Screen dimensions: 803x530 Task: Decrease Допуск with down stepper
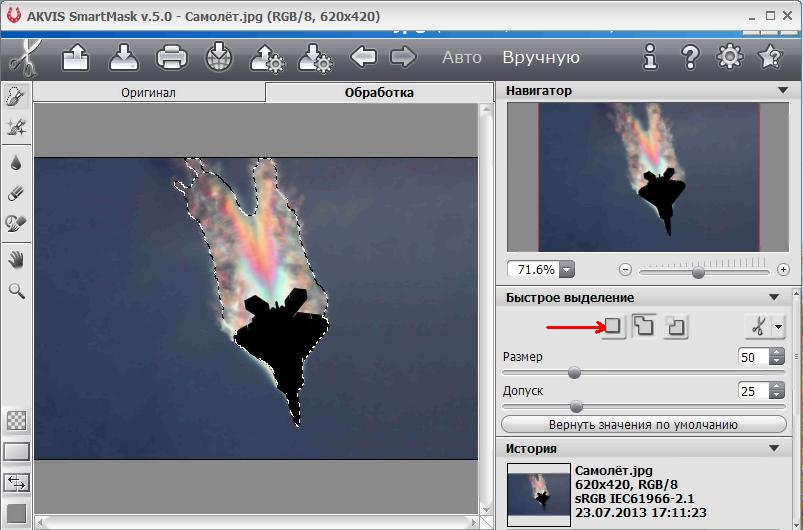777,395
